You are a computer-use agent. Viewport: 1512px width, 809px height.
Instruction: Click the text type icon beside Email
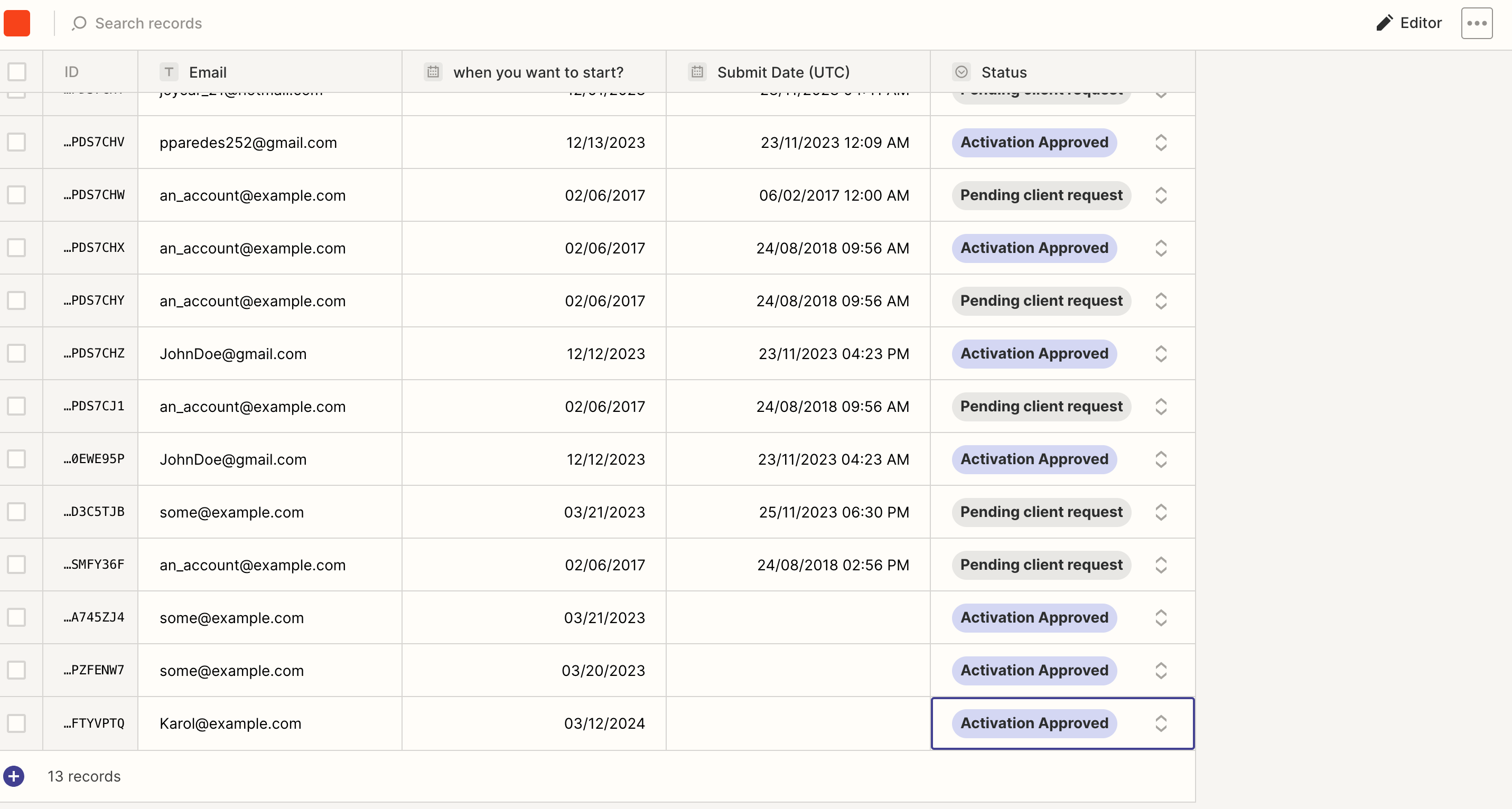click(169, 72)
